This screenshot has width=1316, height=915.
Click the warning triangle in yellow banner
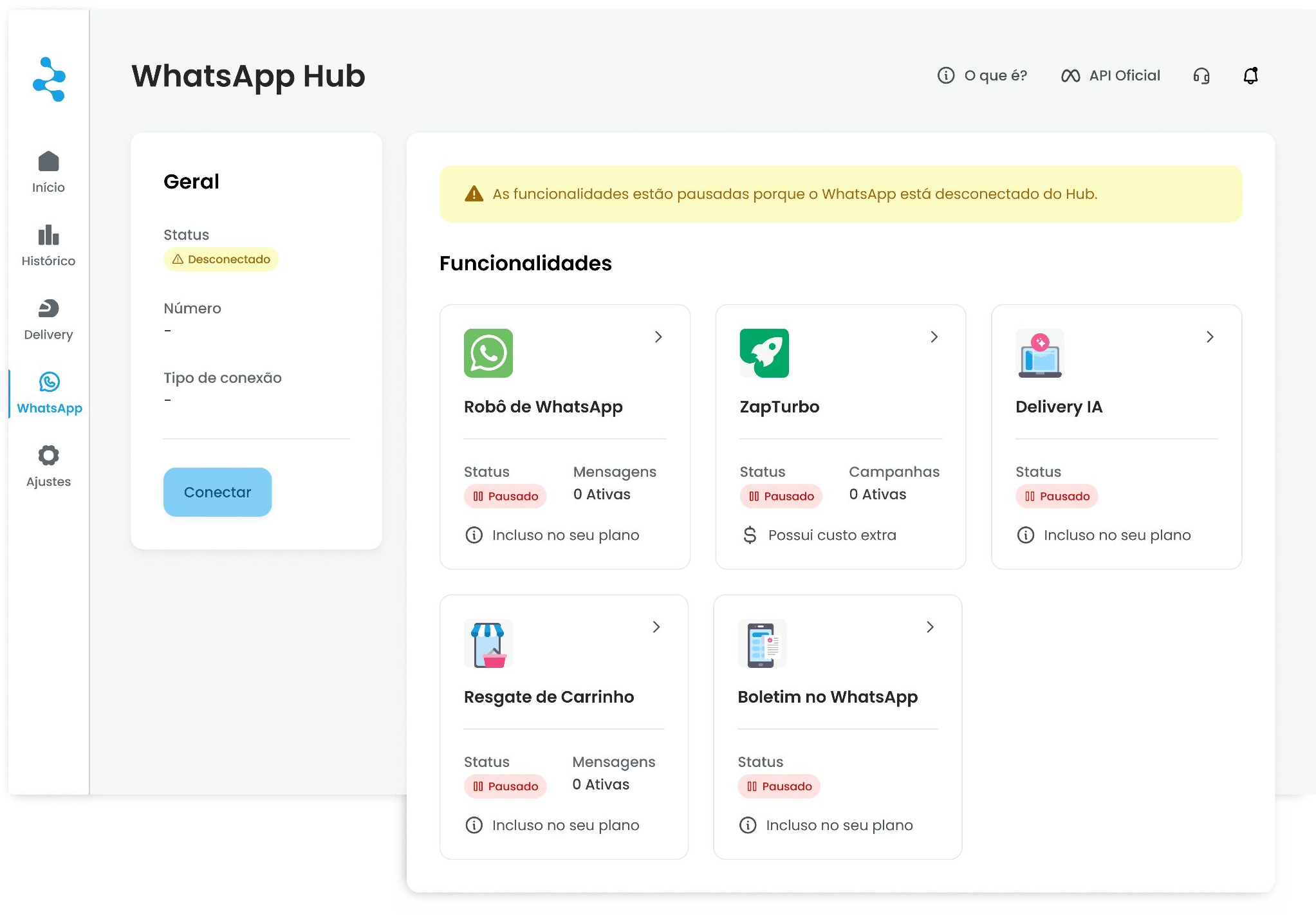coord(474,194)
